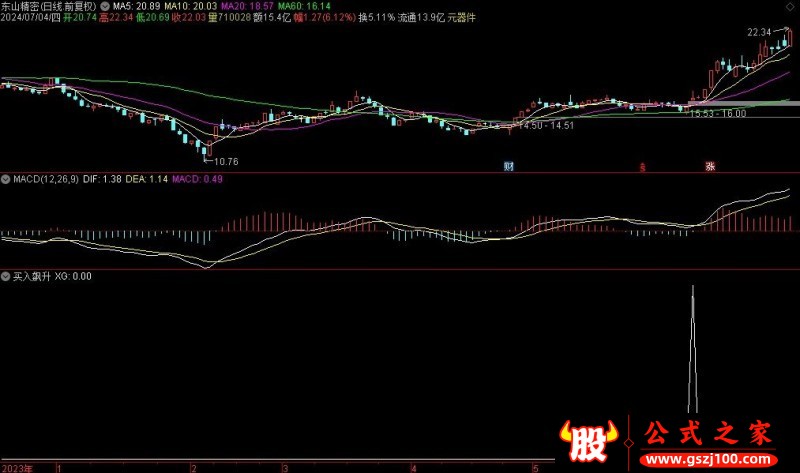The height and width of the screenshot is (473, 800).
Task: Click the MA5: 20.89 value
Action: click(x=136, y=6)
